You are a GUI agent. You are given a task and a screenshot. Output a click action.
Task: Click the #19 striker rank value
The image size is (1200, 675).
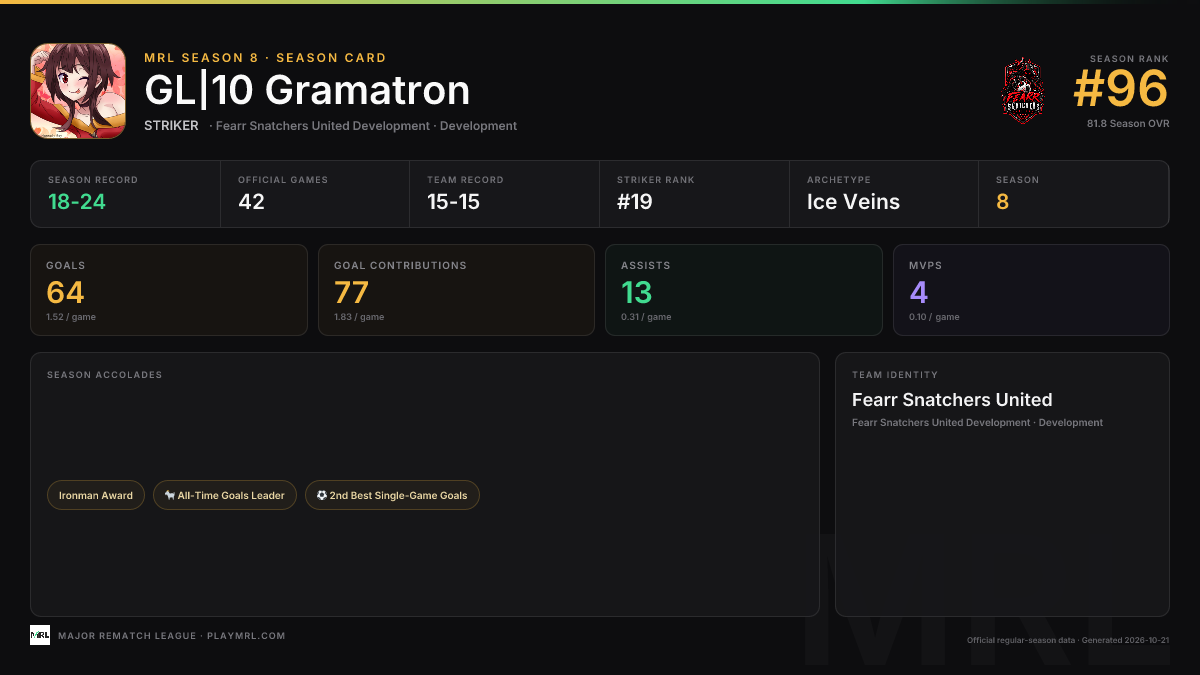click(635, 202)
